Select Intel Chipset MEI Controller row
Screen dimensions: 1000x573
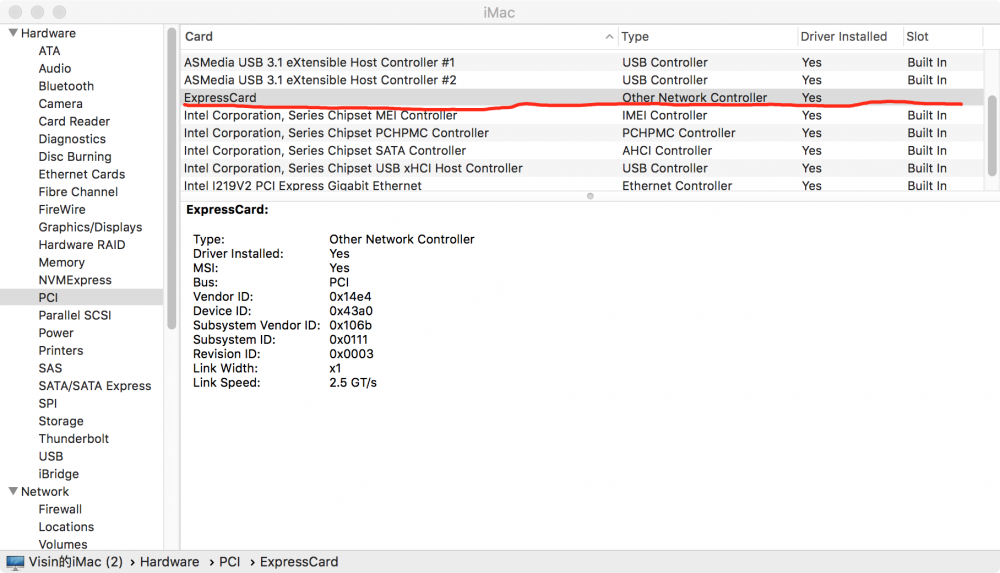[x=581, y=115]
